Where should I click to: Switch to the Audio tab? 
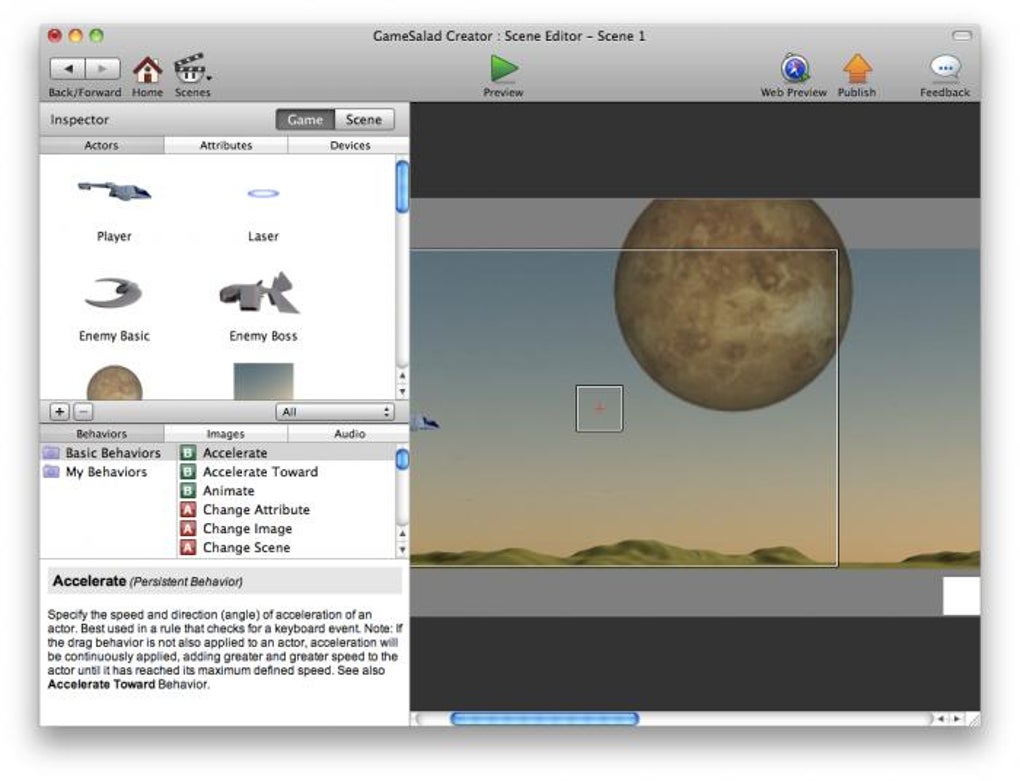pyautogui.click(x=348, y=433)
